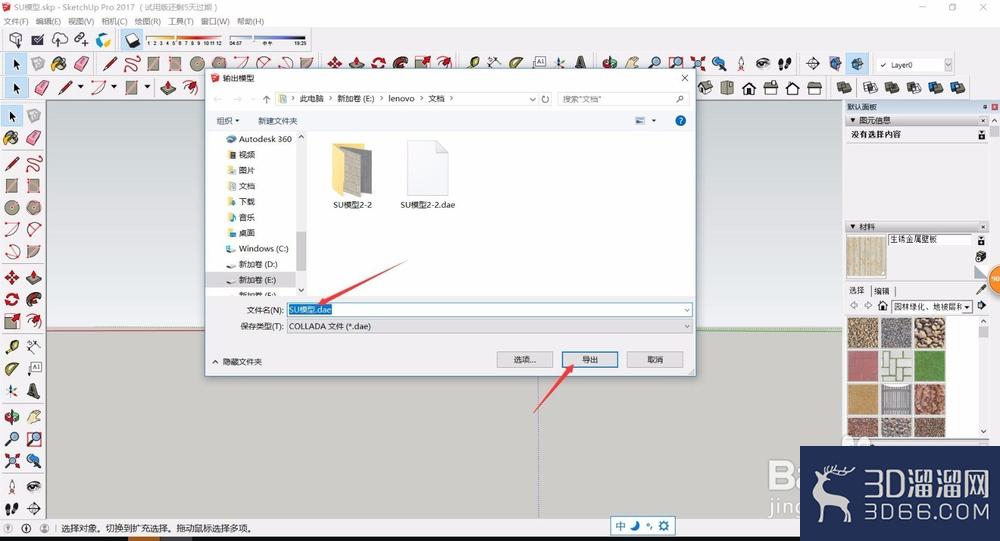
Task: Select the Circle tool in top toolbar
Action: click(x=197, y=63)
